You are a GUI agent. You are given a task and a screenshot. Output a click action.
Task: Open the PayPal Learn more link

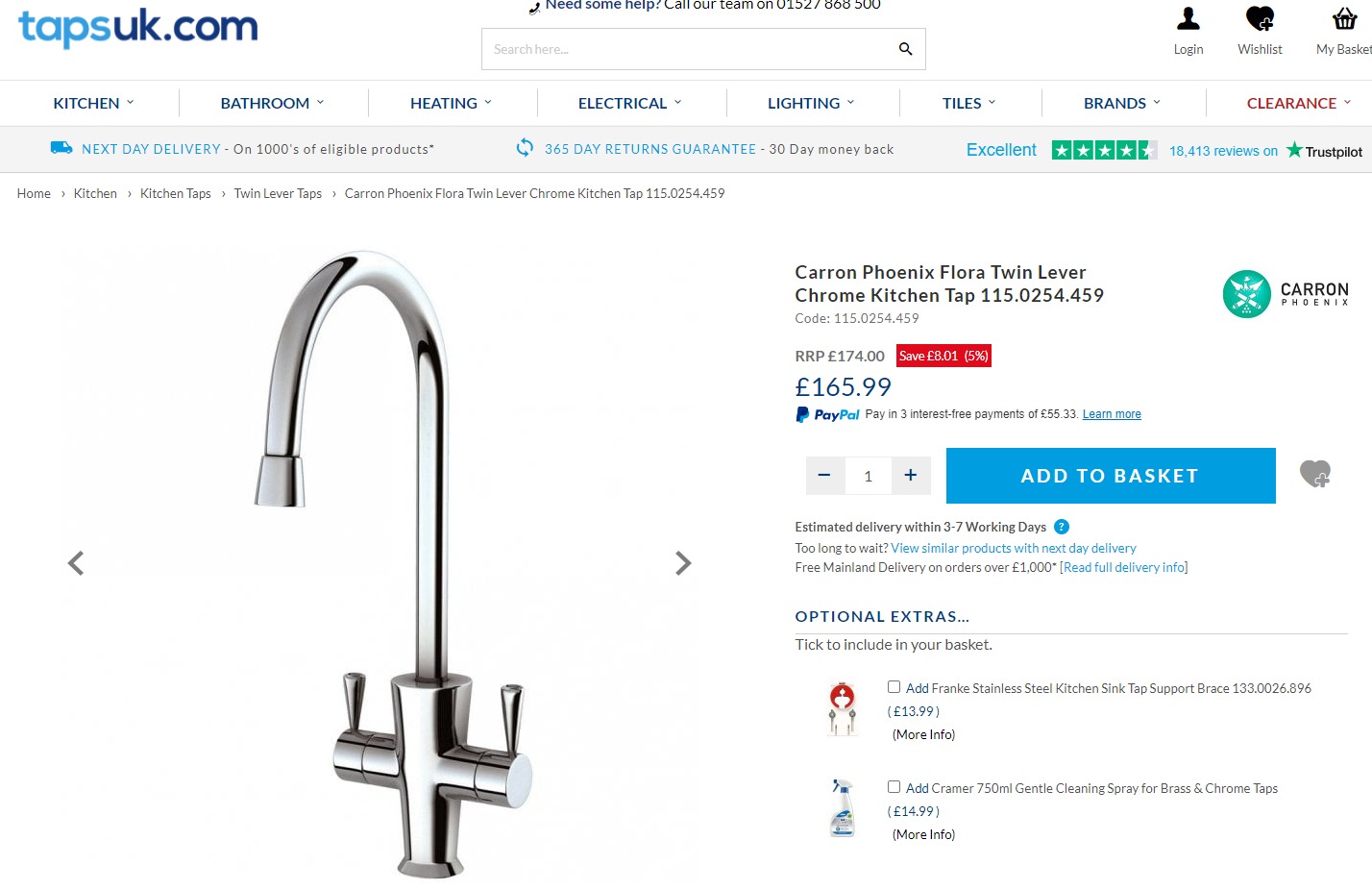(x=1112, y=414)
